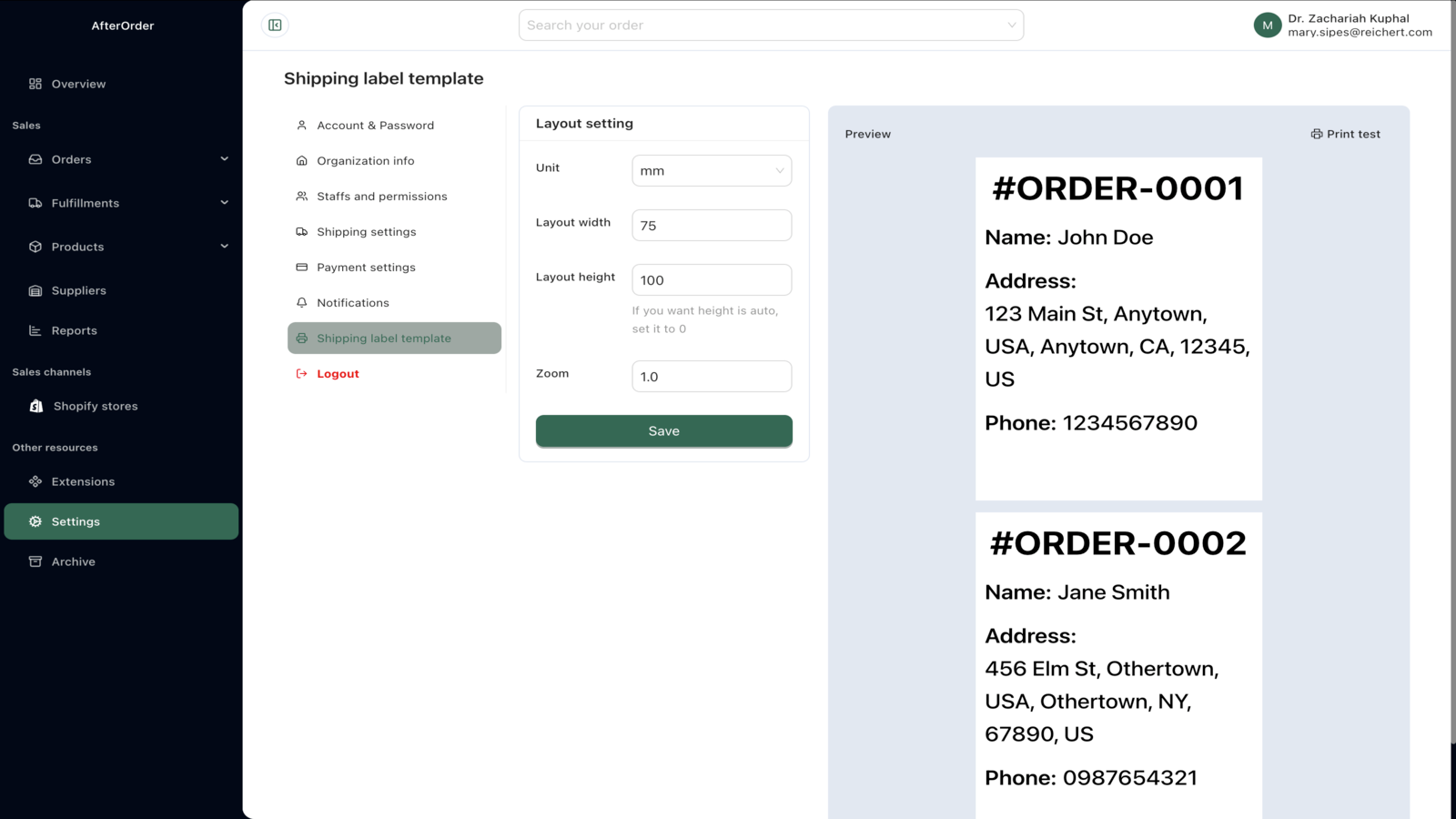
Task: Click the Reports chart icon
Action: [x=35, y=330]
